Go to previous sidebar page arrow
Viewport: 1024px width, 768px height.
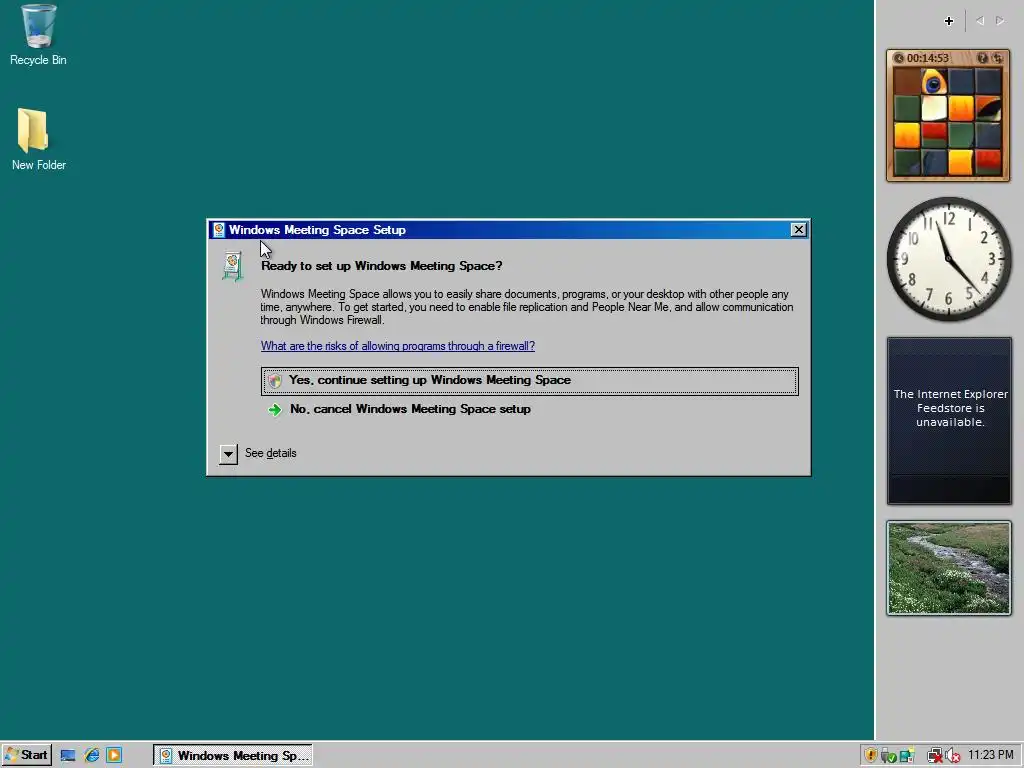click(x=980, y=21)
